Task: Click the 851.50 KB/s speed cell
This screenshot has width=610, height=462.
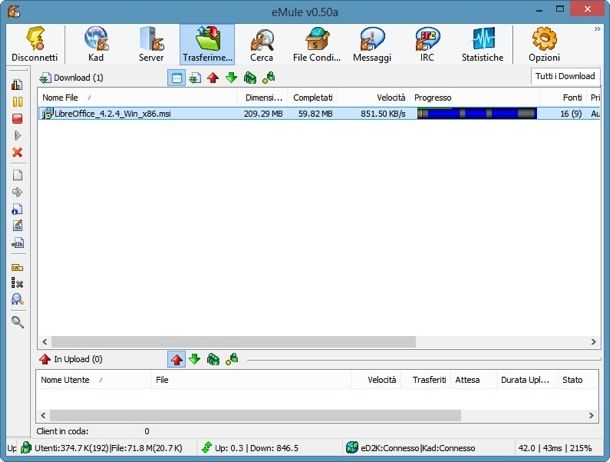Action: [x=383, y=114]
